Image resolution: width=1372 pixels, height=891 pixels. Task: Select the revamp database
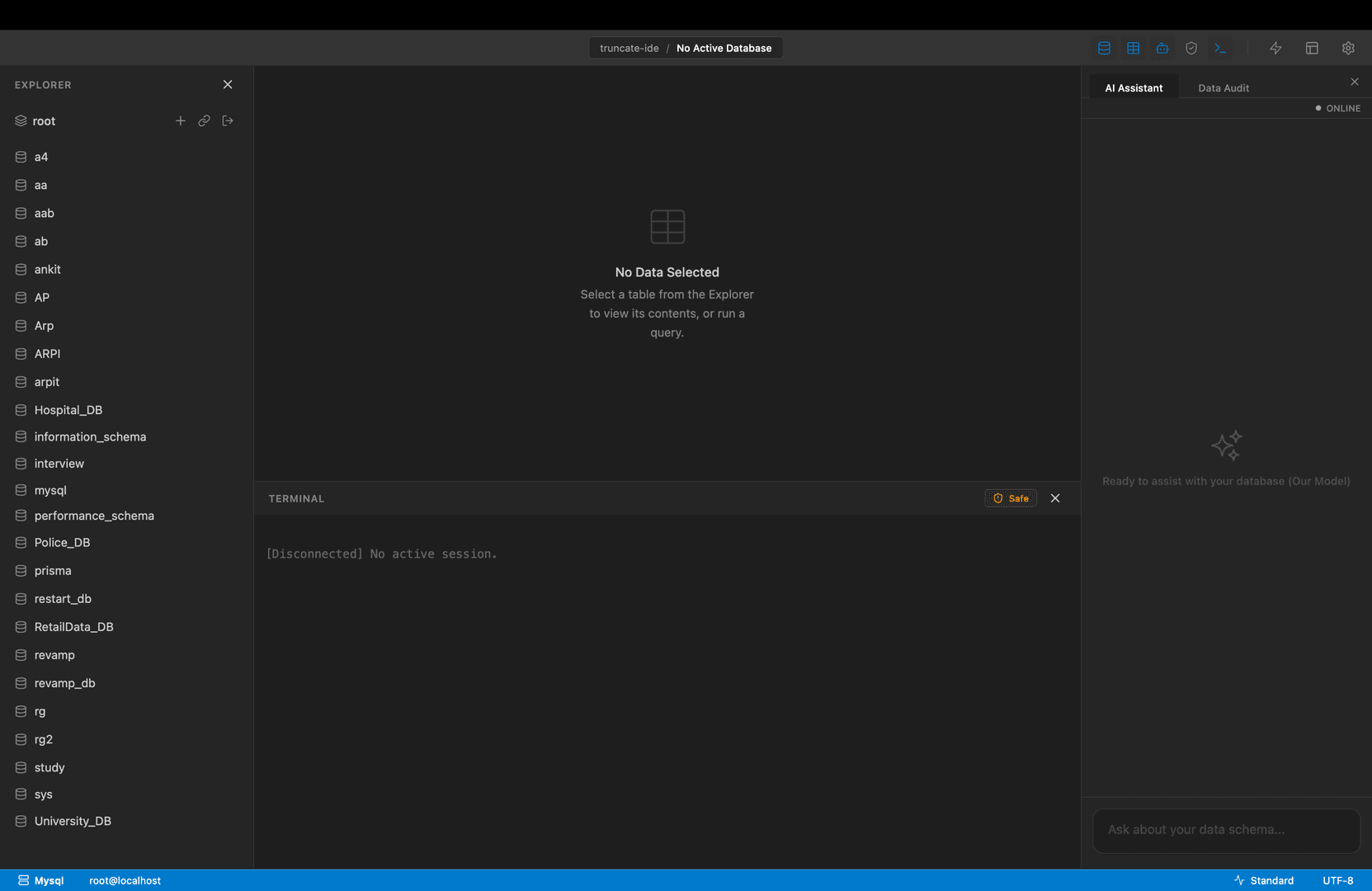126,654
